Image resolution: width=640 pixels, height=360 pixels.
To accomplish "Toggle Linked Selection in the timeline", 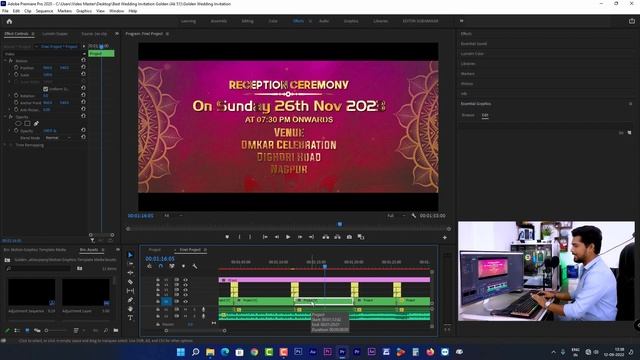I will (x=172, y=266).
